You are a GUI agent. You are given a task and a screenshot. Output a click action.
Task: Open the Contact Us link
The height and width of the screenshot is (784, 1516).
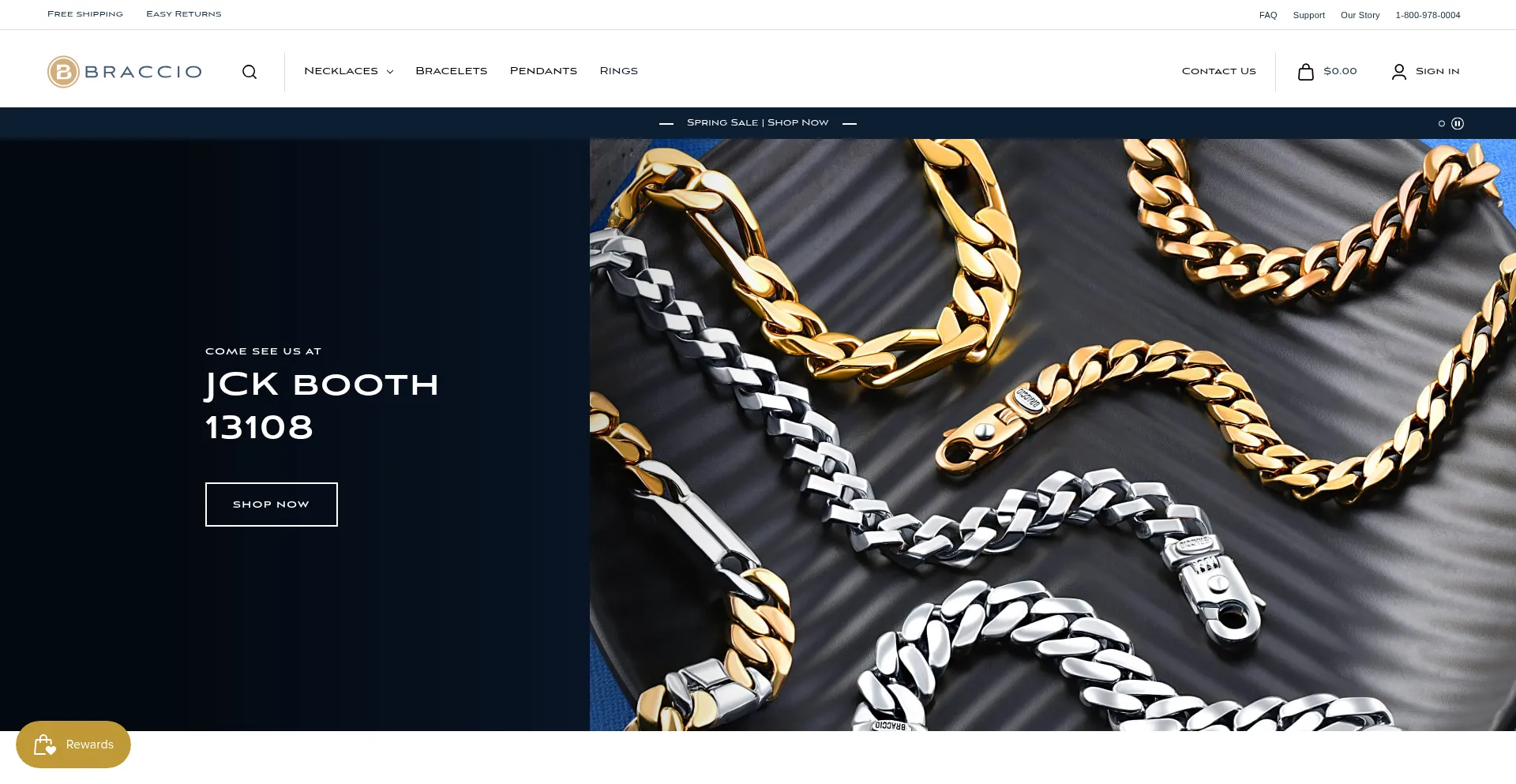click(1219, 71)
